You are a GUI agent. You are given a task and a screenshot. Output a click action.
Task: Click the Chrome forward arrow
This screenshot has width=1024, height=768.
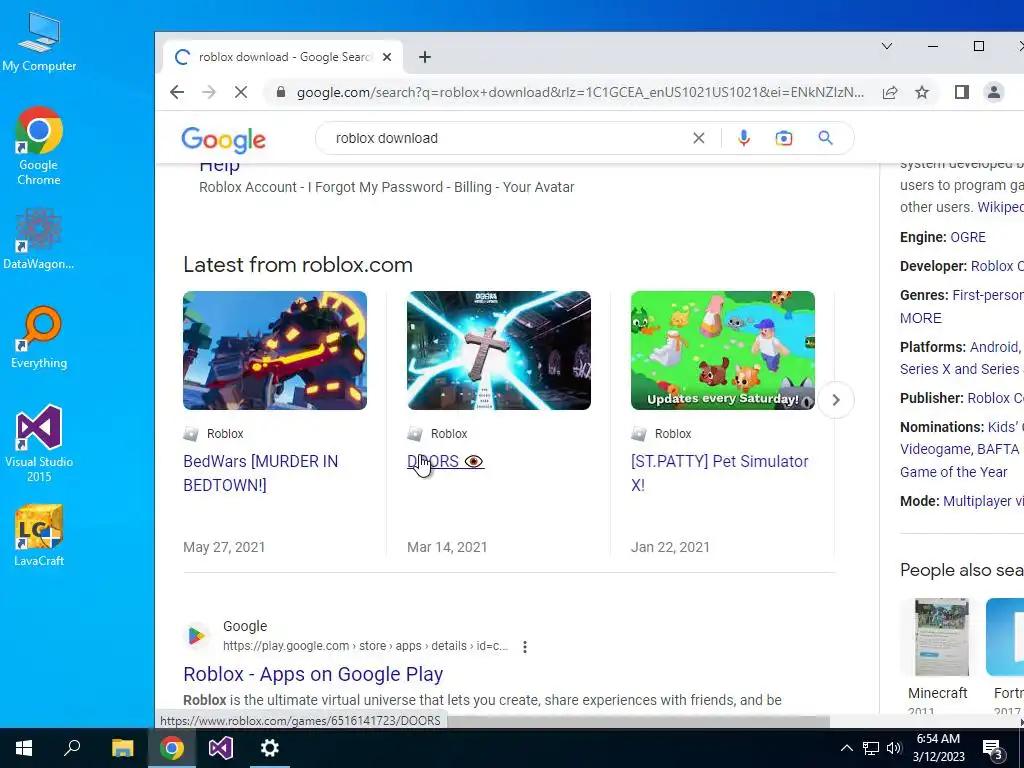click(x=209, y=92)
